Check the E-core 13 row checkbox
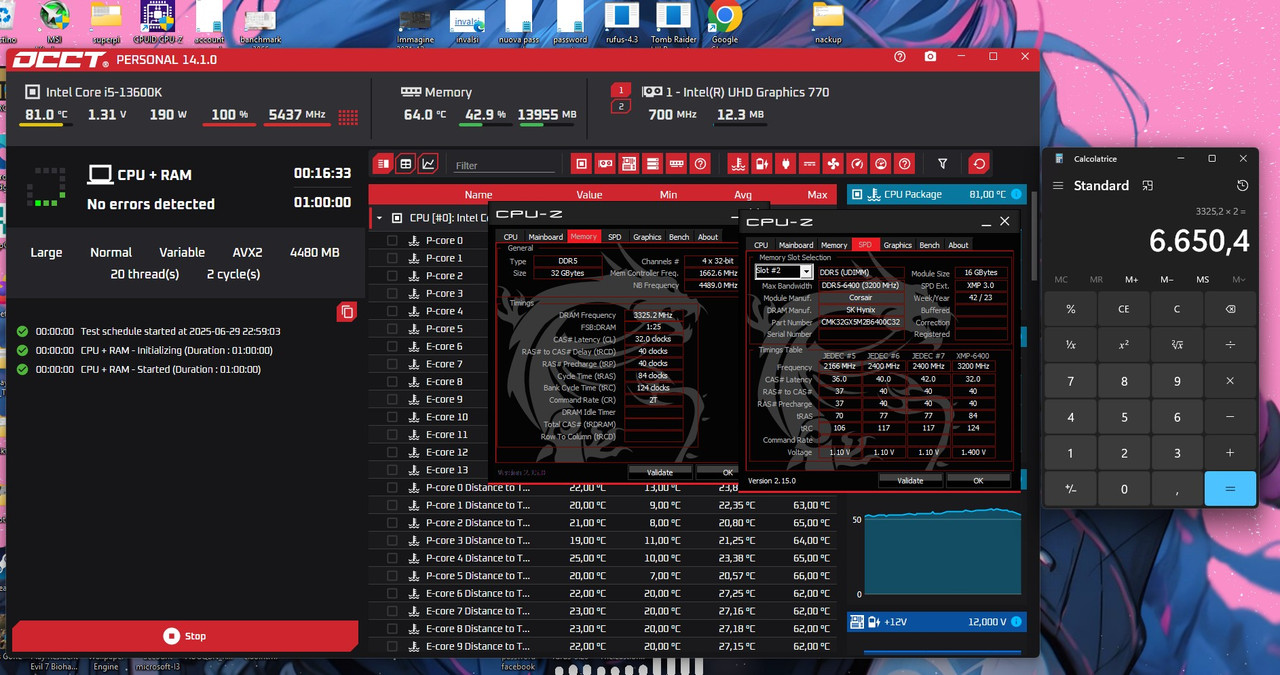The height and width of the screenshot is (675, 1280). (x=392, y=470)
